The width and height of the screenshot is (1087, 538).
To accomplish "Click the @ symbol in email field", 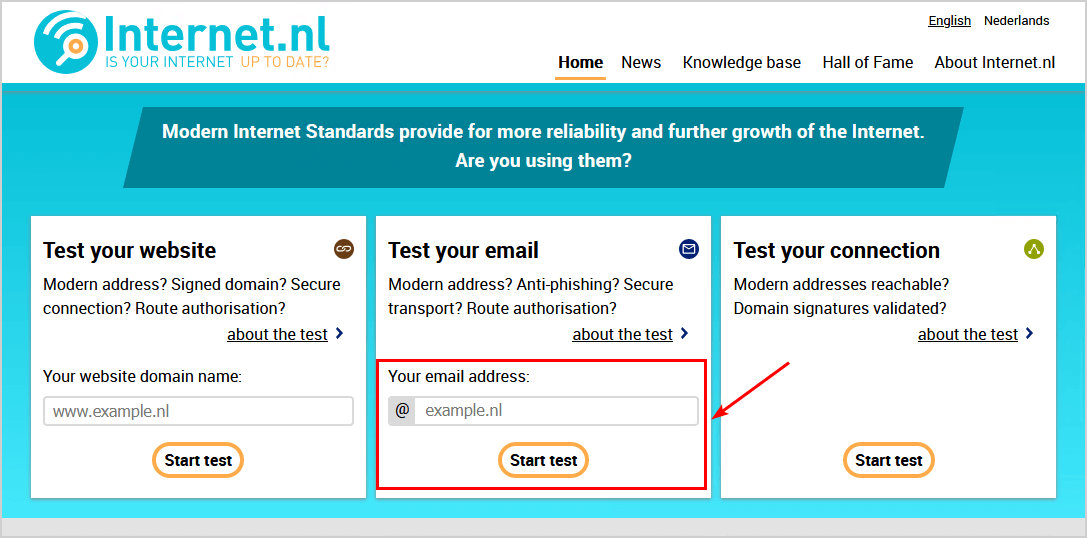I will pos(402,411).
